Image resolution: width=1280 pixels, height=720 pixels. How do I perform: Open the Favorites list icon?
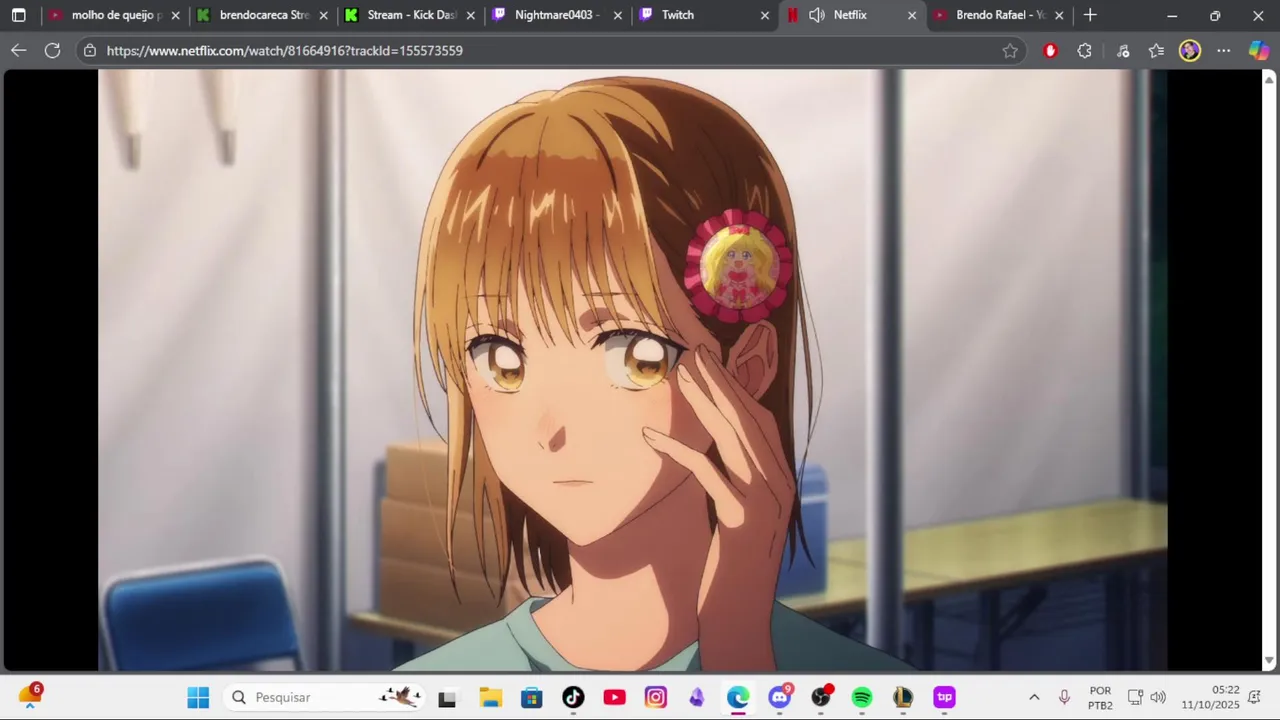[x=1156, y=51]
